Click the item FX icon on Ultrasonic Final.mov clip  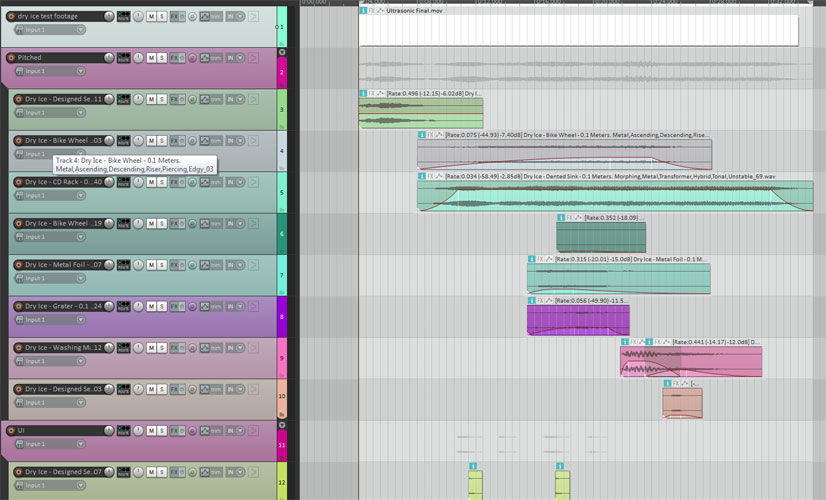(x=373, y=10)
